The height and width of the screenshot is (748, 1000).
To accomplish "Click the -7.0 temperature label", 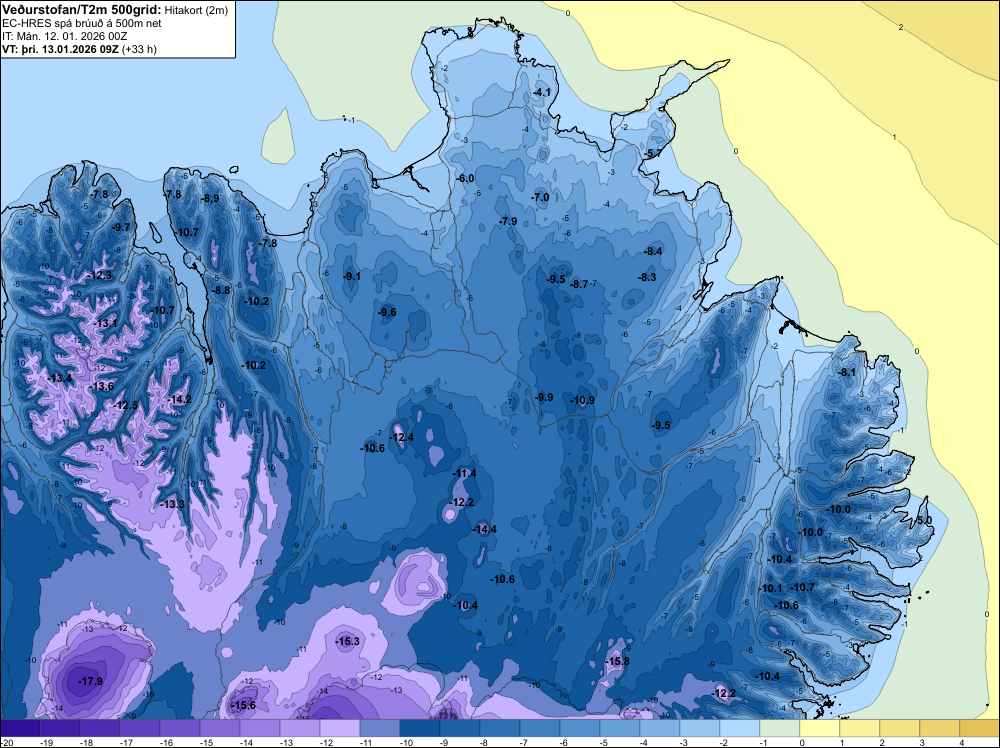I will click(x=540, y=197).
